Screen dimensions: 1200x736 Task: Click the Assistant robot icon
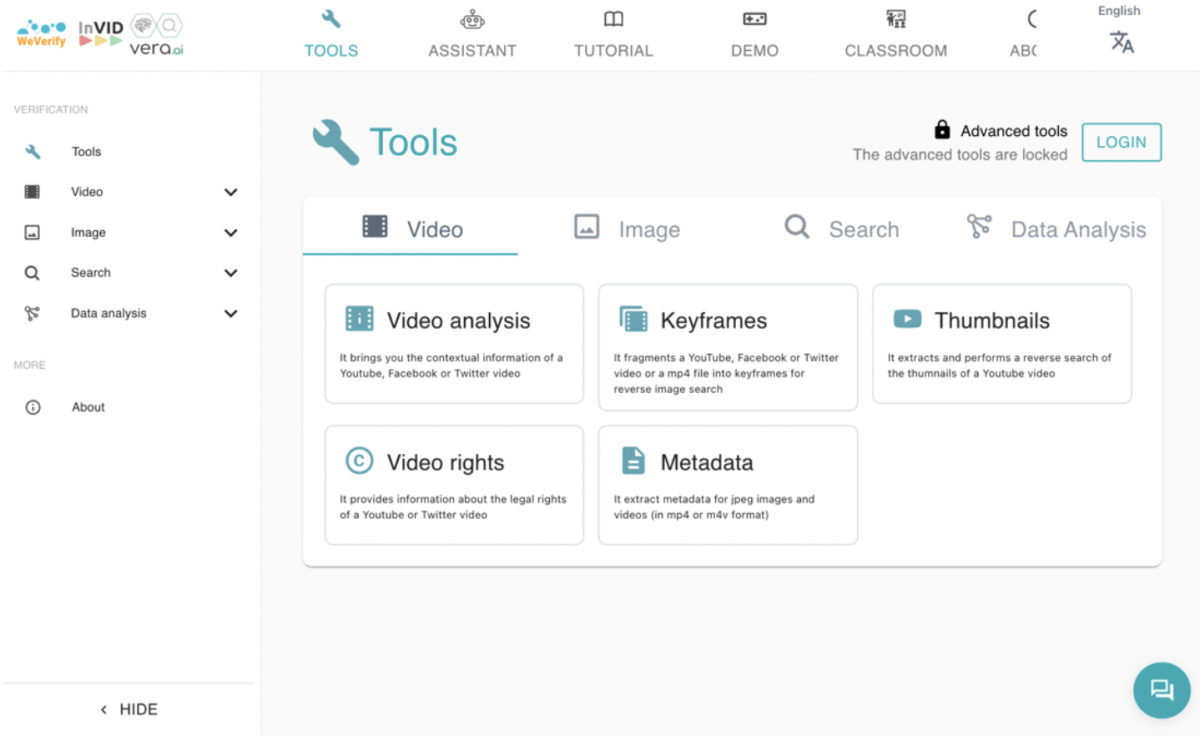pyautogui.click(x=472, y=19)
